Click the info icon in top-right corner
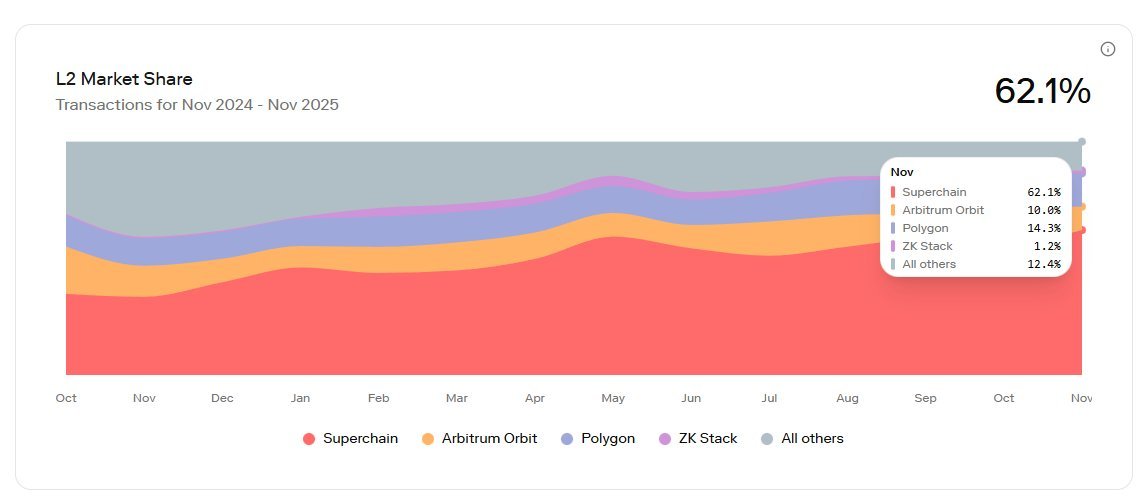The height and width of the screenshot is (504, 1143). pos(1107,49)
